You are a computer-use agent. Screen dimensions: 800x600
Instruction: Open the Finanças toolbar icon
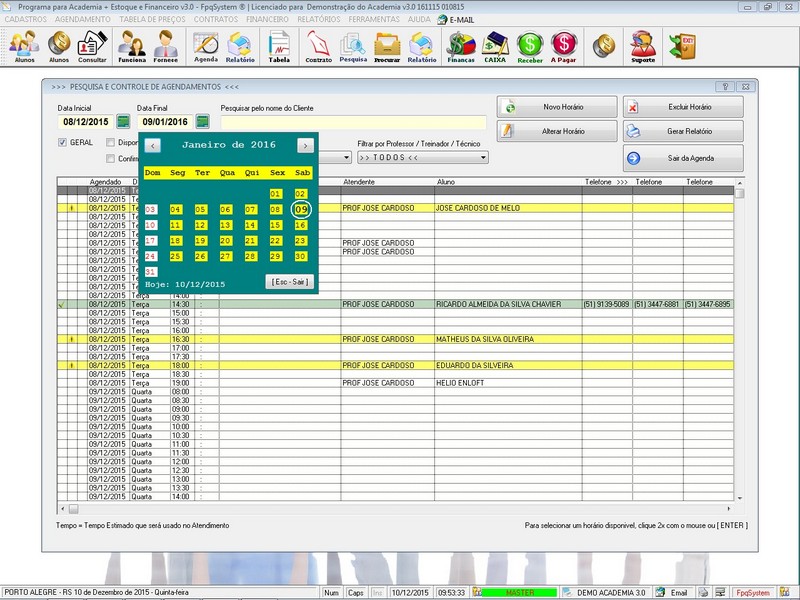461,46
